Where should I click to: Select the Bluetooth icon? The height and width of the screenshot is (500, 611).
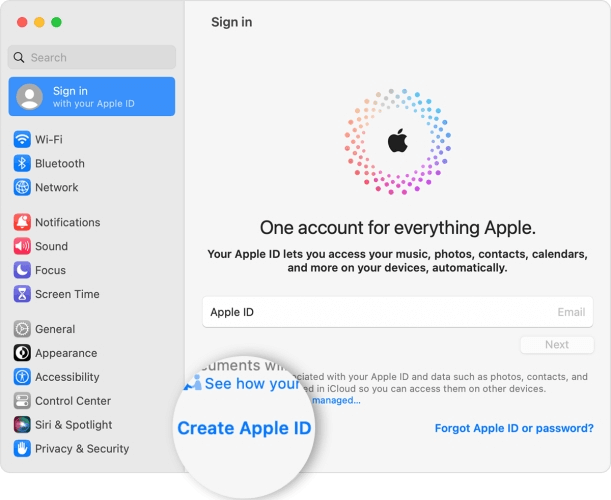tap(22, 163)
